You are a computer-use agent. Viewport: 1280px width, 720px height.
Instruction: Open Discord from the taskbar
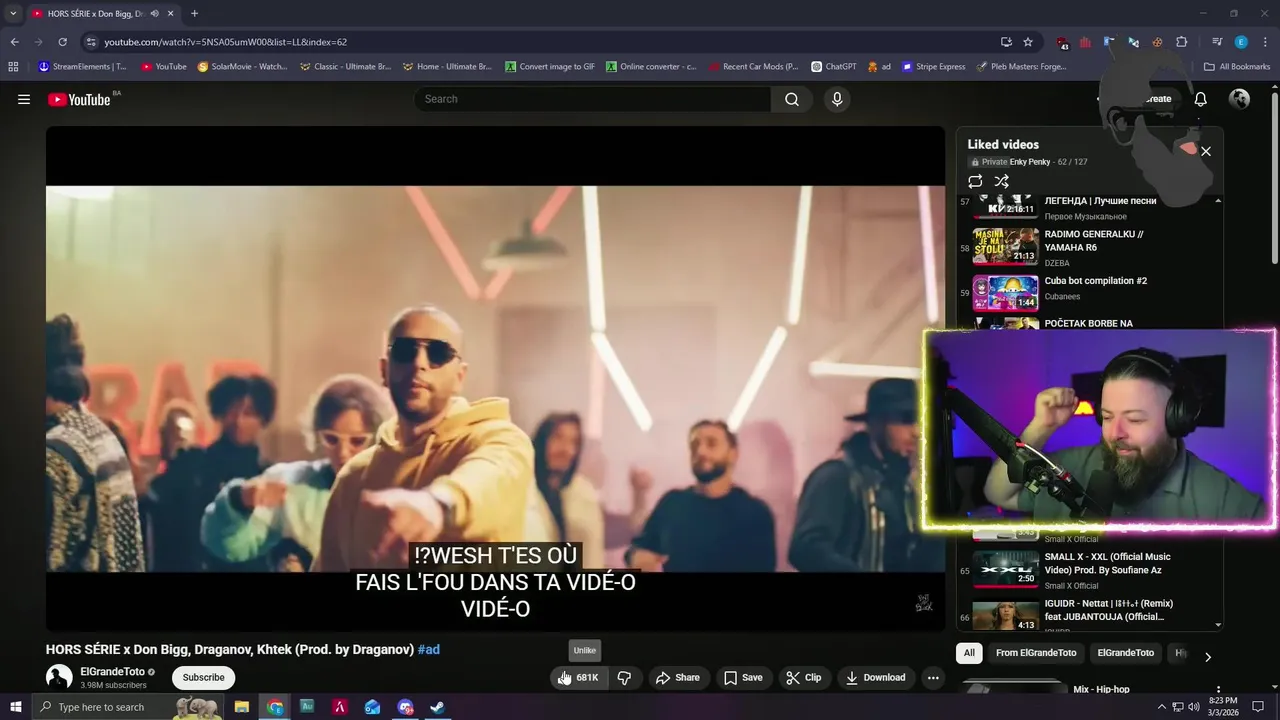click(x=405, y=707)
